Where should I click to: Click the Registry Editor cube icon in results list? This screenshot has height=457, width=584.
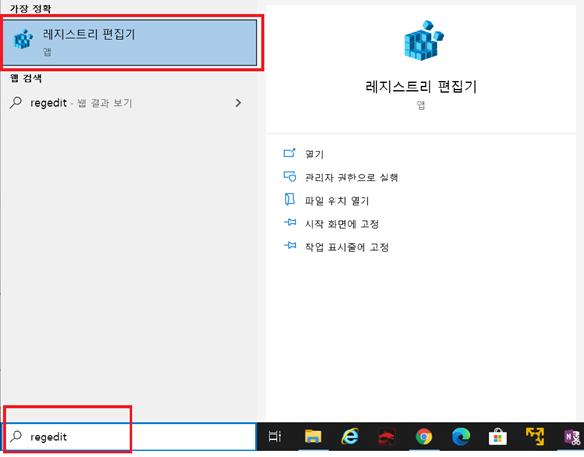pyautogui.click(x=23, y=39)
